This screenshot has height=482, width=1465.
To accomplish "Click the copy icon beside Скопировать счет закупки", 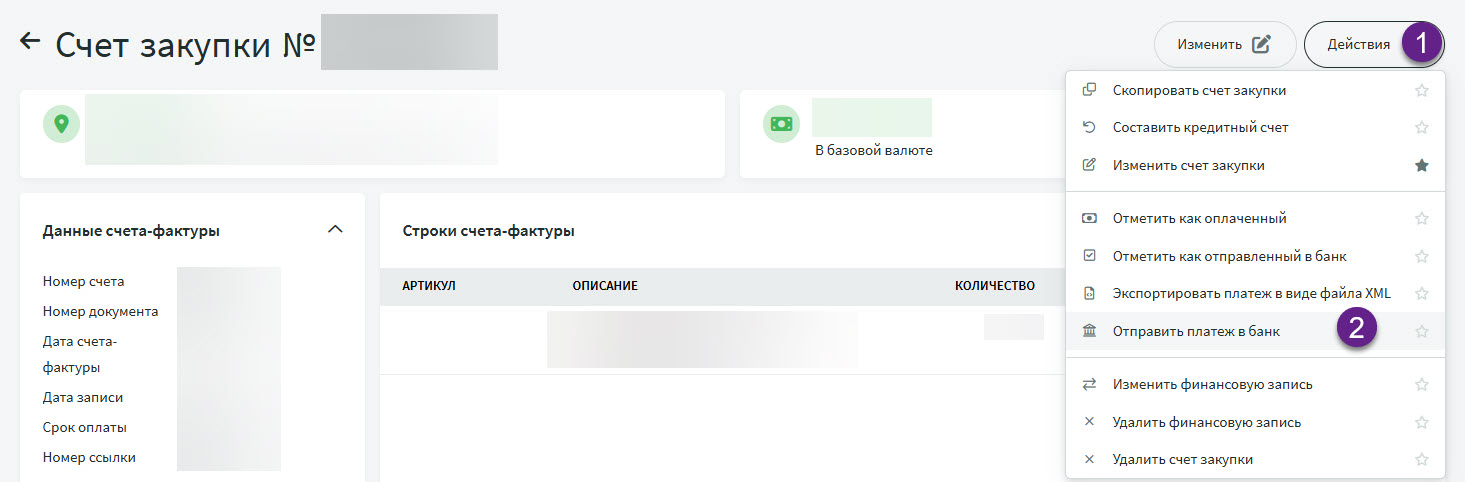I will [x=1090, y=90].
